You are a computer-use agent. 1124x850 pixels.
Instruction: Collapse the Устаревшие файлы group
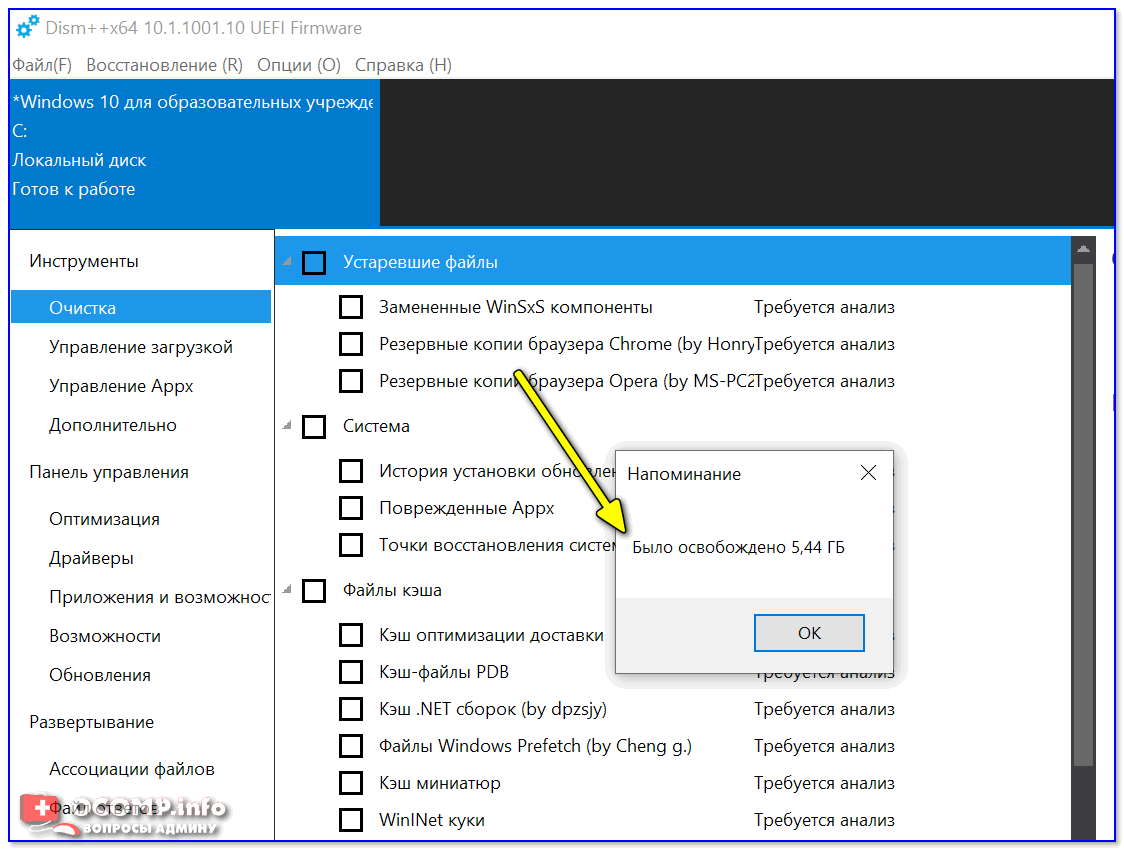(288, 262)
